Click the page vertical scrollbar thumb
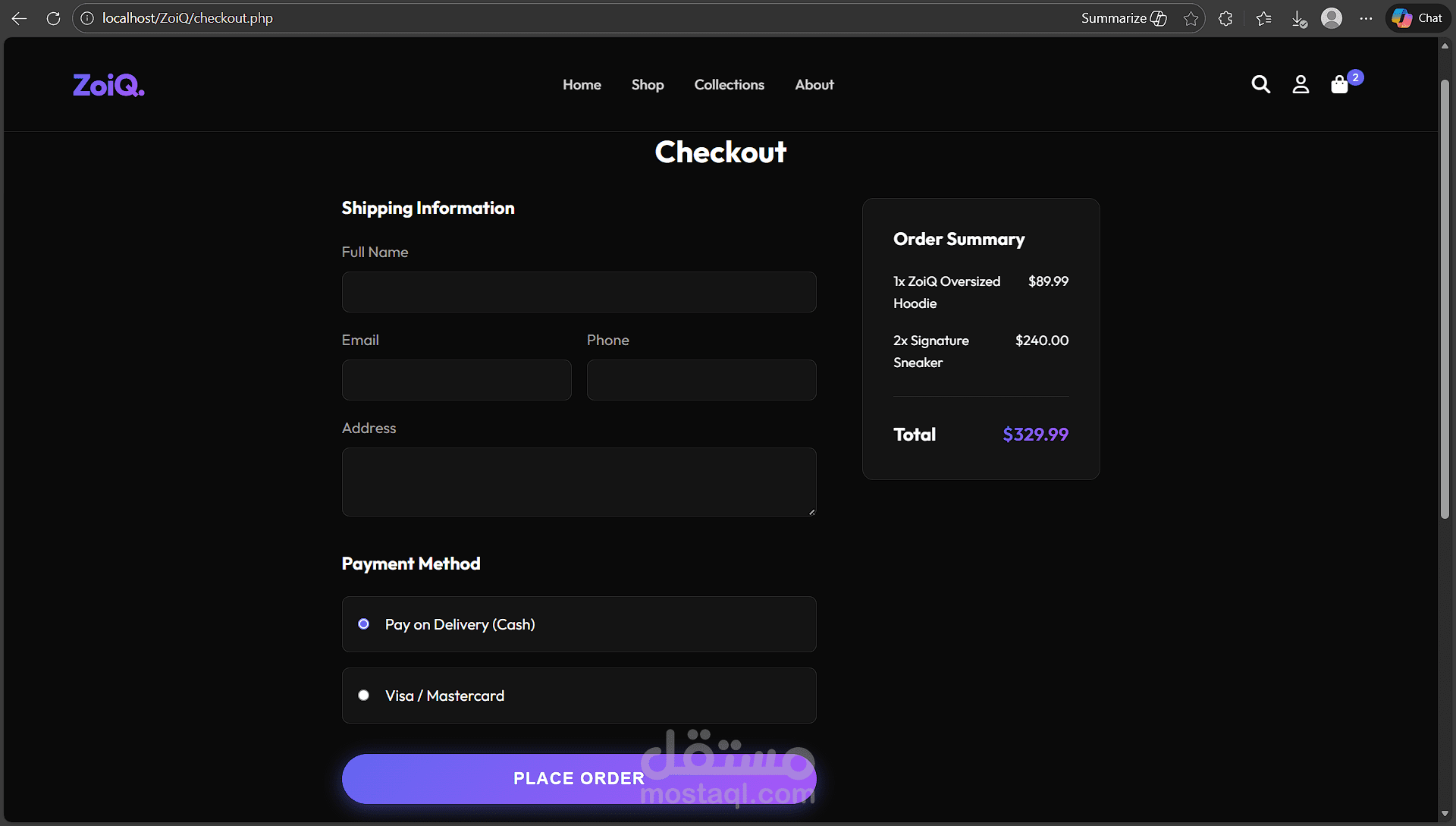Screen dimensions: 1456x826 (x=1445, y=300)
